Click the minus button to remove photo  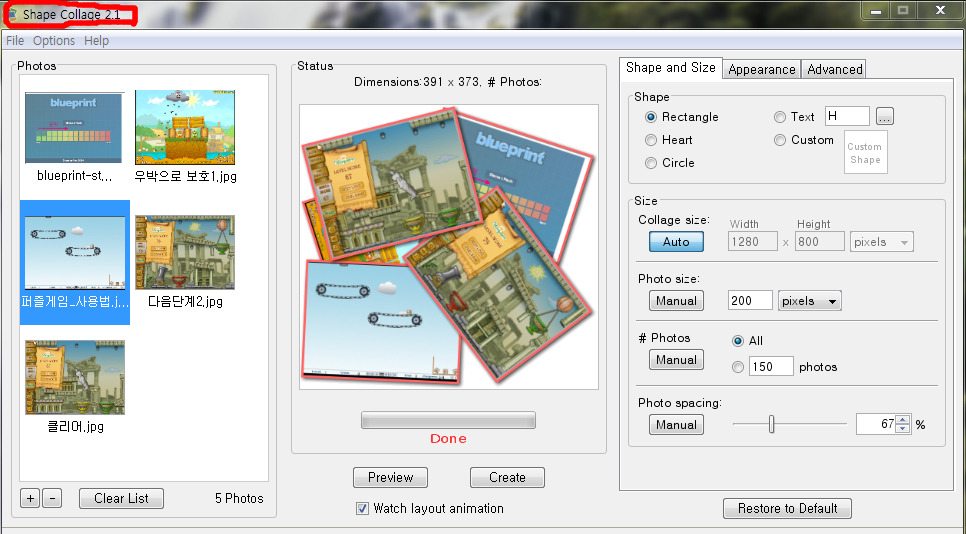click(x=52, y=498)
